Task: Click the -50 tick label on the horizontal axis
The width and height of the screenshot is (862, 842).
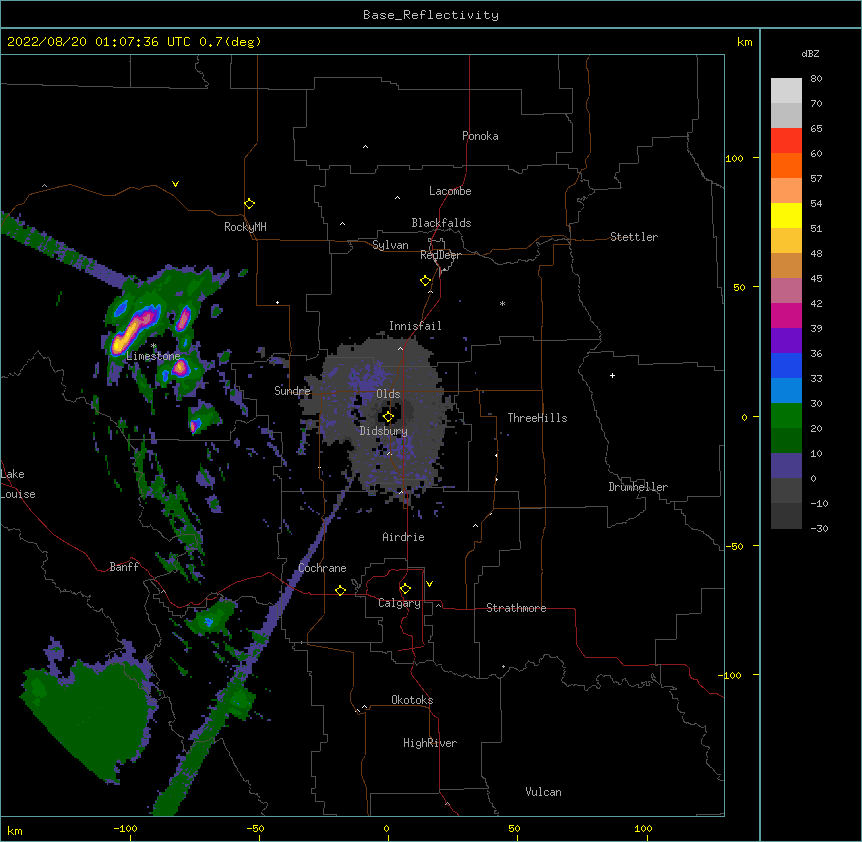Action: pos(255,828)
